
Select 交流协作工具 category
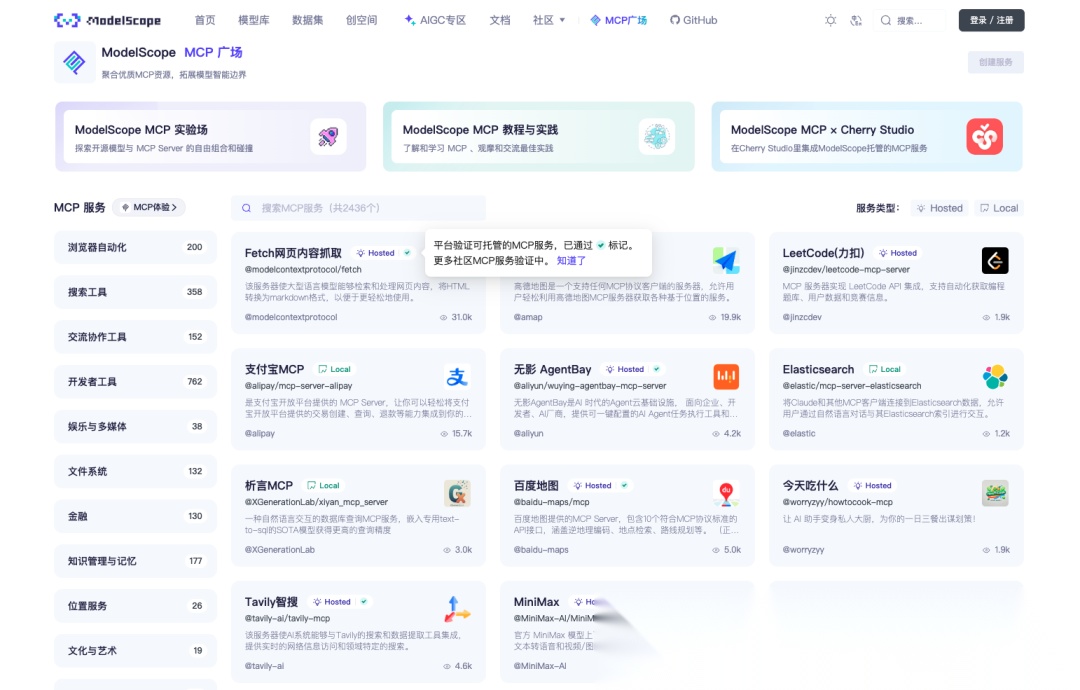(135, 337)
